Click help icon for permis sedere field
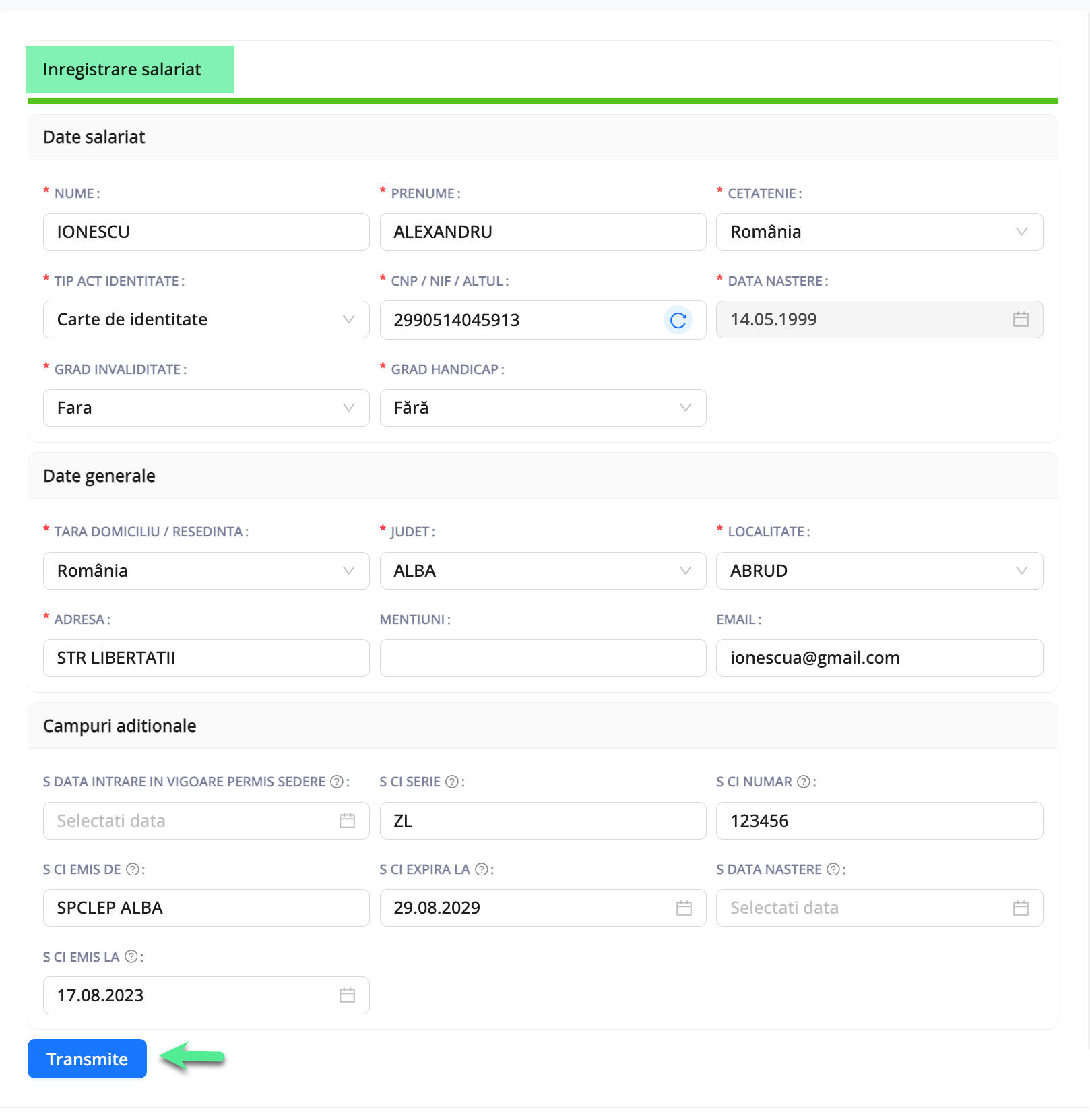Viewport: 1090px width, 1120px height. click(335, 782)
